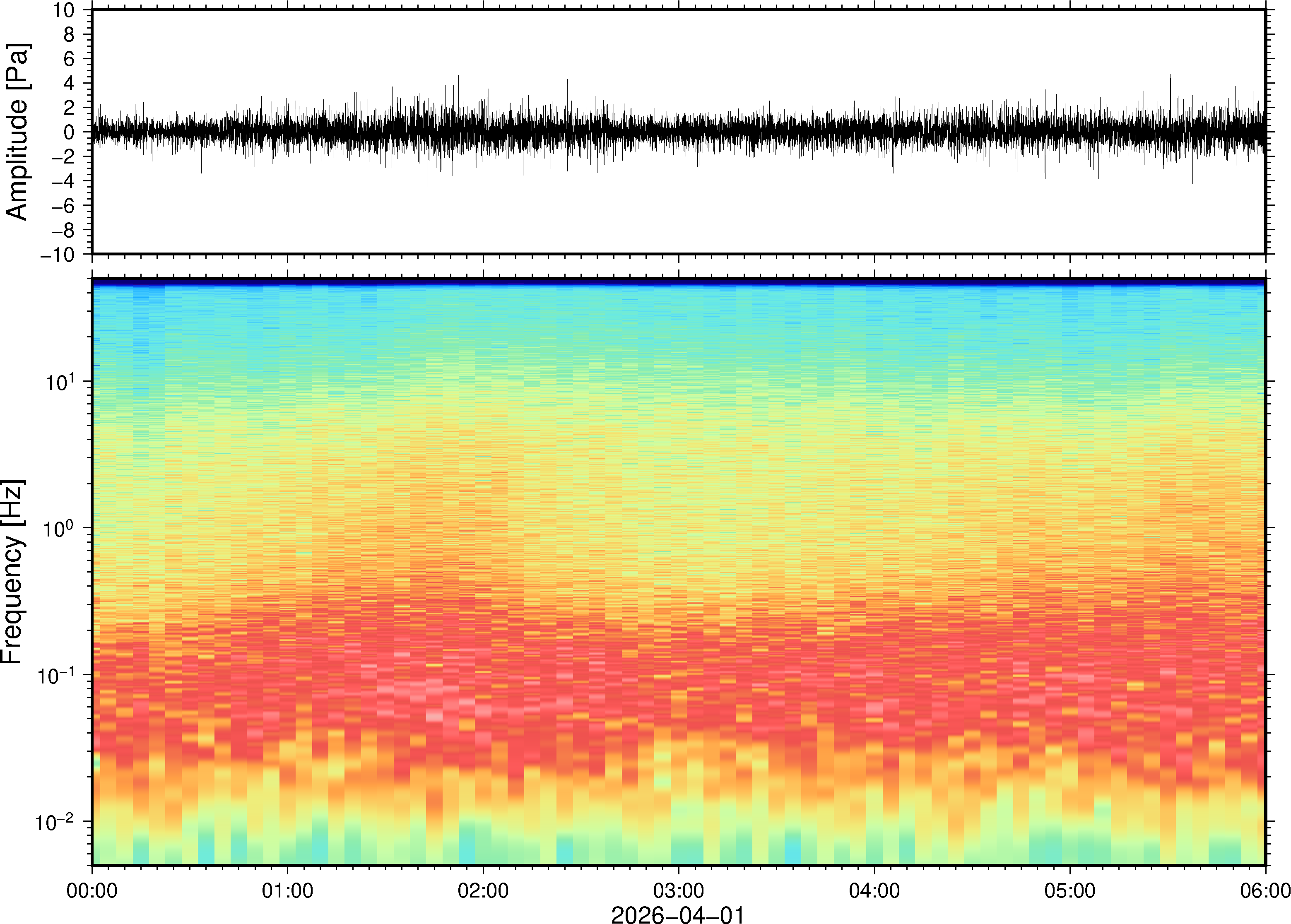The height and width of the screenshot is (924, 1291).
Task: Click the -4 amplitude tick label
Action: [63, 181]
